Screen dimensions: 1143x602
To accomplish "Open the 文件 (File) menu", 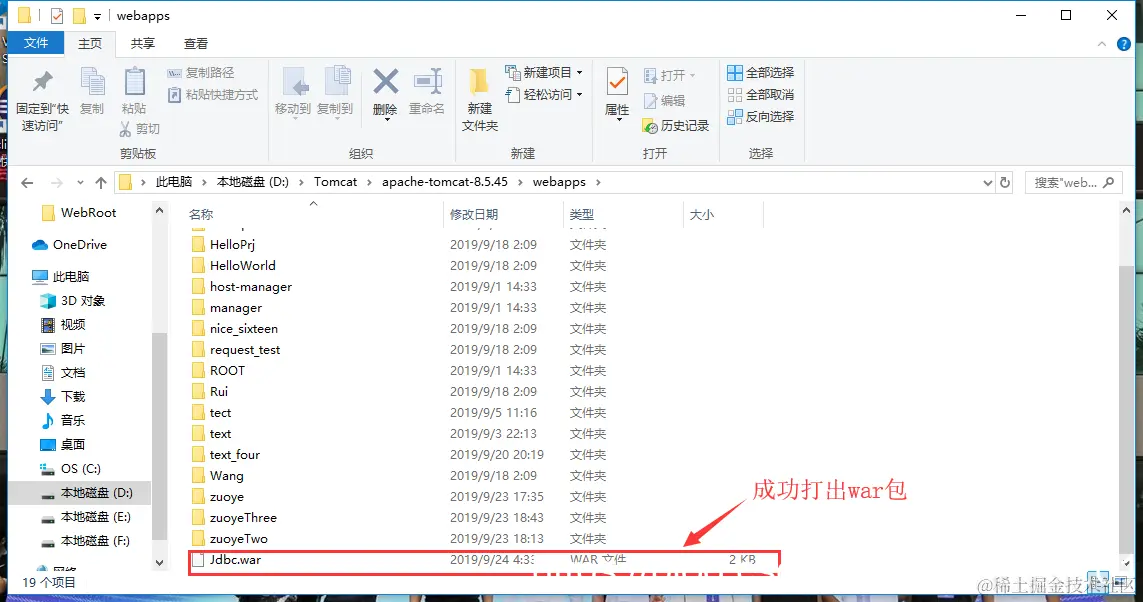I will coord(36,43).
